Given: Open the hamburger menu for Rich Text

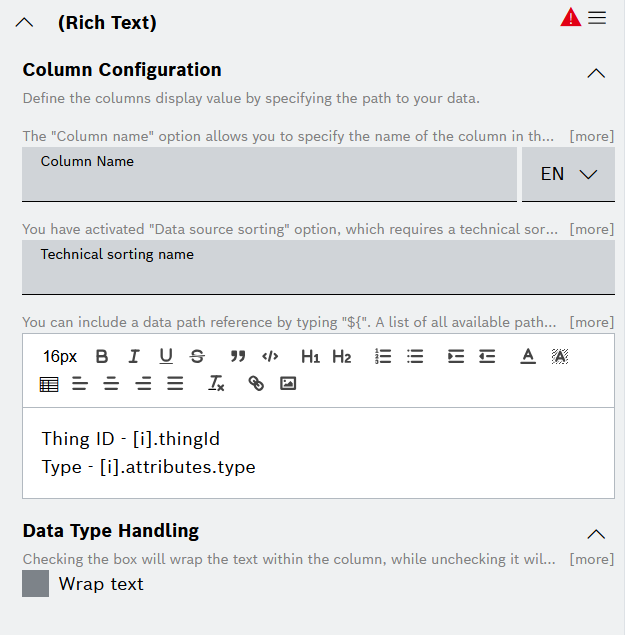Looking at the screenshot, I should pyautogui.click(x=597, y=18).
